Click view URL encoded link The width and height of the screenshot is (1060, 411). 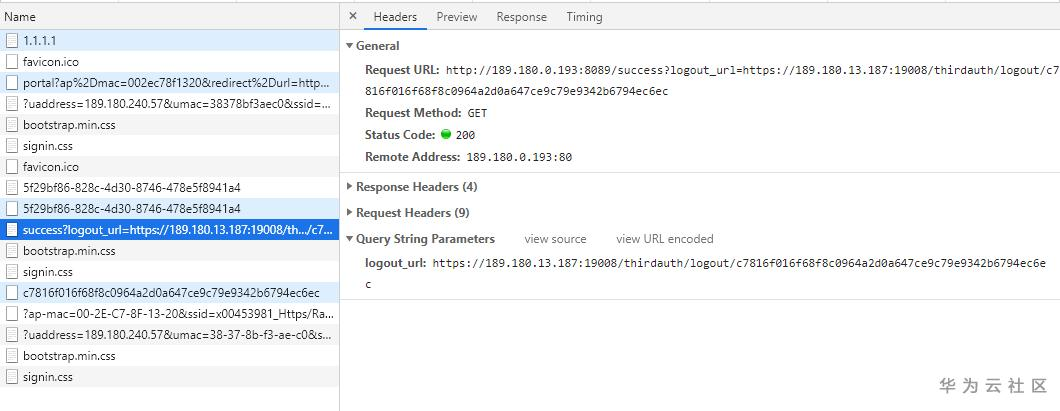(x=664, y=239)
